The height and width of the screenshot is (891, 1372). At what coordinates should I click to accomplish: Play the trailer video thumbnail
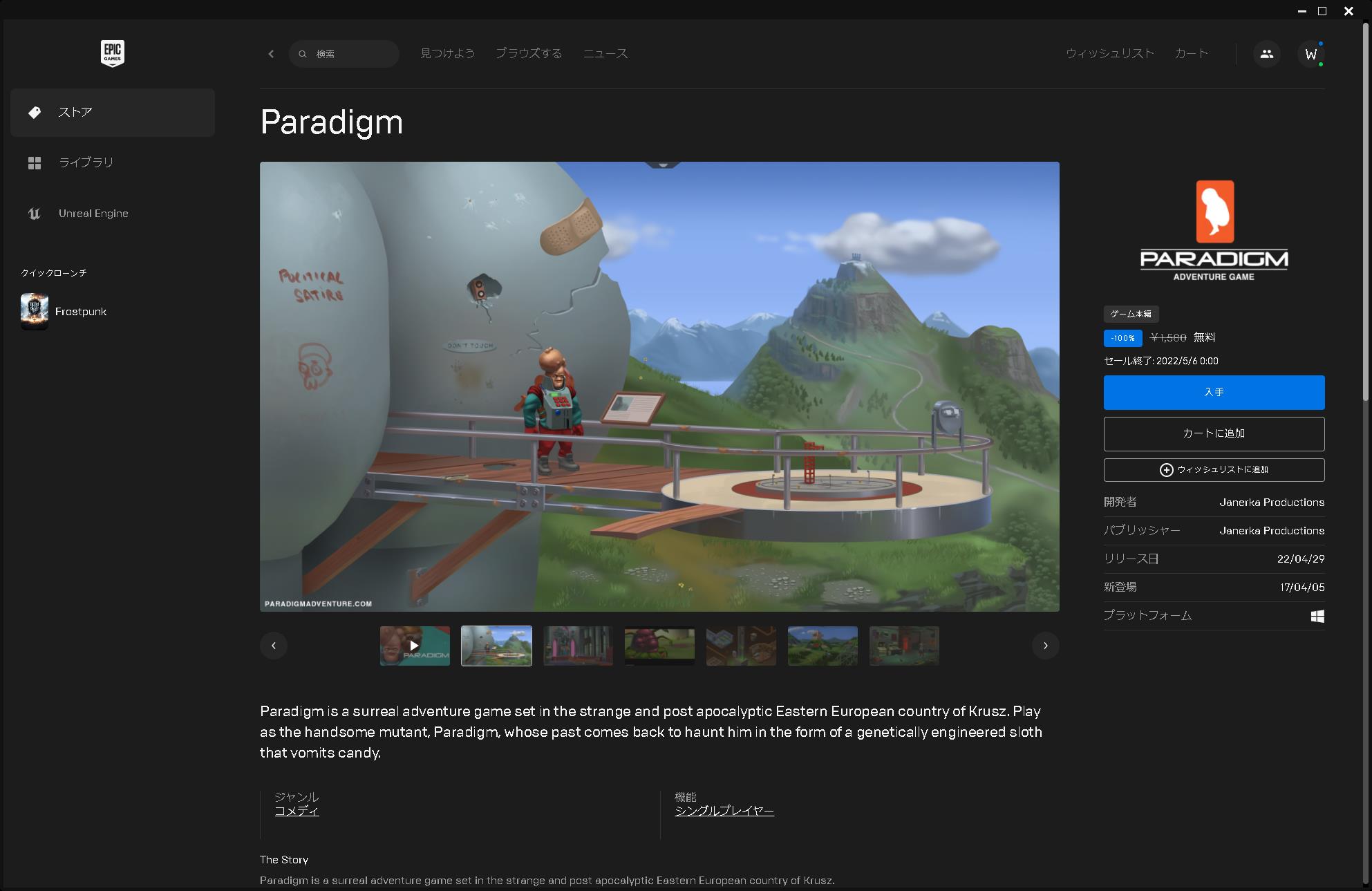pos(415,646)
